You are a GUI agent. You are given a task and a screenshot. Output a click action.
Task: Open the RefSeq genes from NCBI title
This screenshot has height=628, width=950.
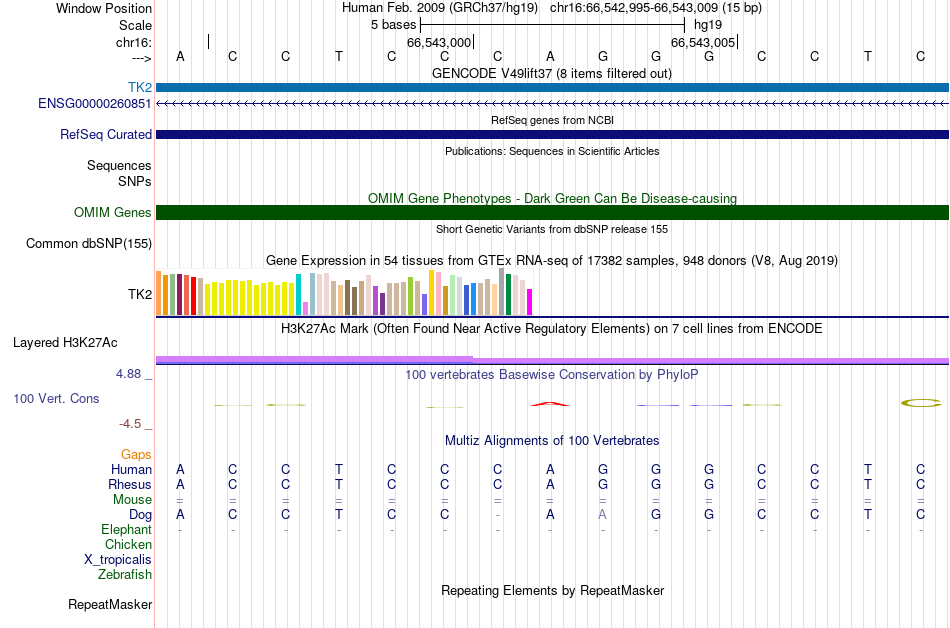coord(552,120)
